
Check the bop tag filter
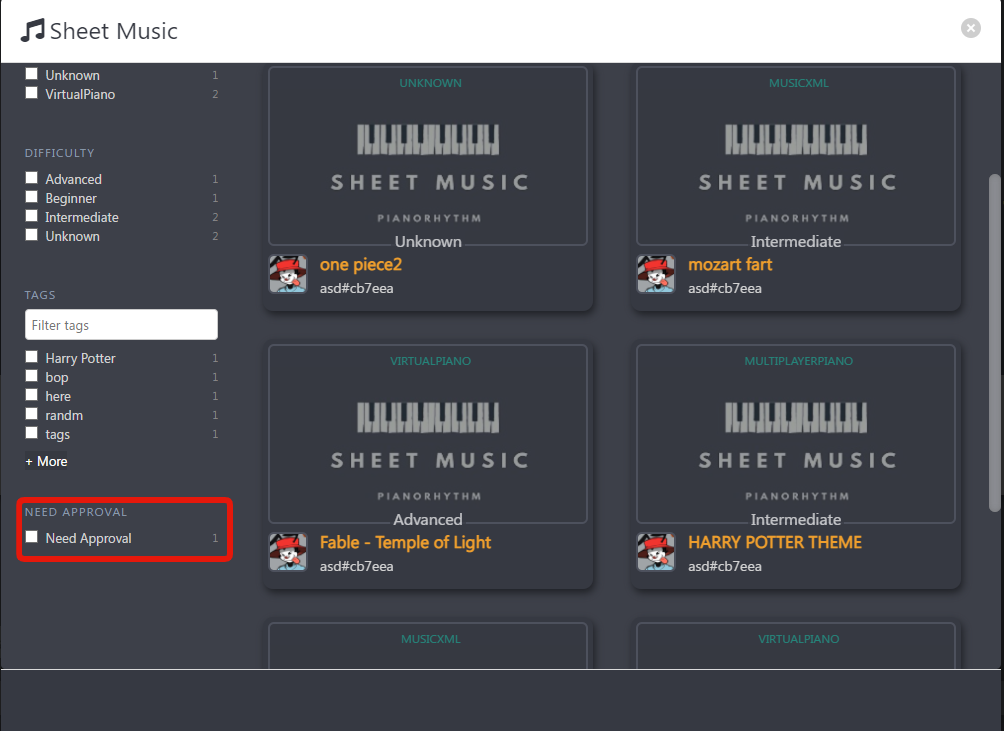(31, 376)
